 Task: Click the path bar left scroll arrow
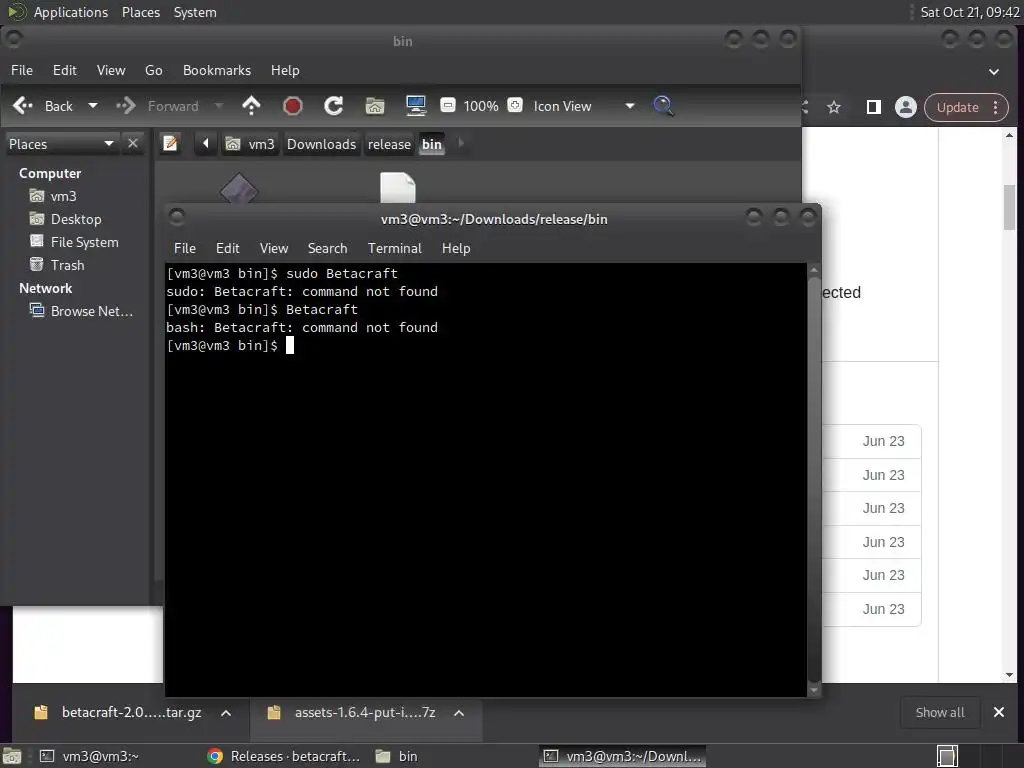[206, 143]
